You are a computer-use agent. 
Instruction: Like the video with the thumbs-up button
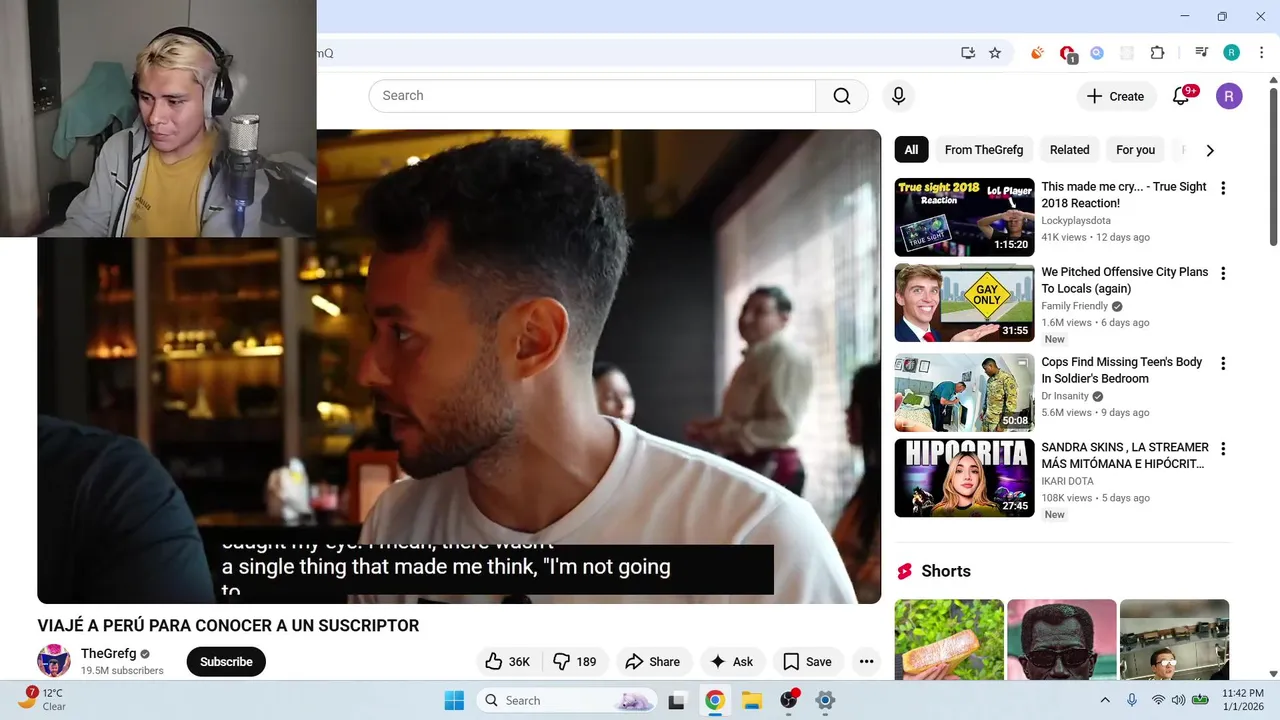[x=508, y=661]
